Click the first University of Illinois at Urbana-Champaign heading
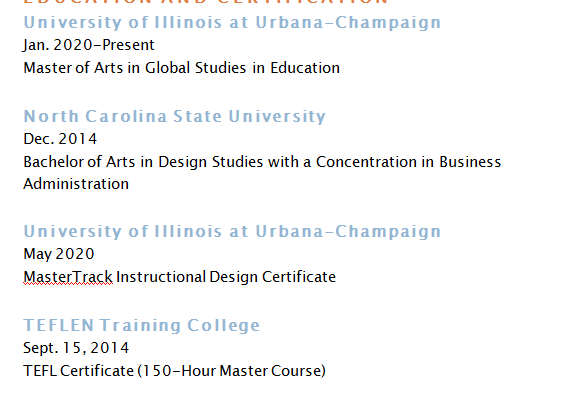Screen dimensions: 568x394 click(232, 22)
